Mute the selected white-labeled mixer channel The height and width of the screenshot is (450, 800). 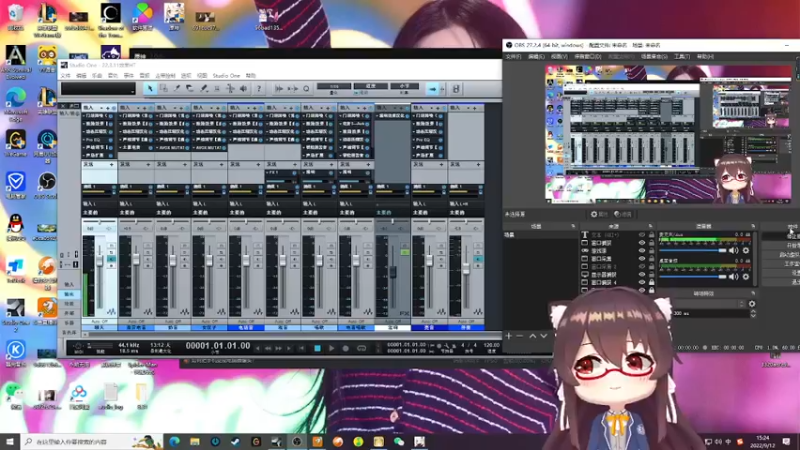pyautogui.click(x=405, y=245)
